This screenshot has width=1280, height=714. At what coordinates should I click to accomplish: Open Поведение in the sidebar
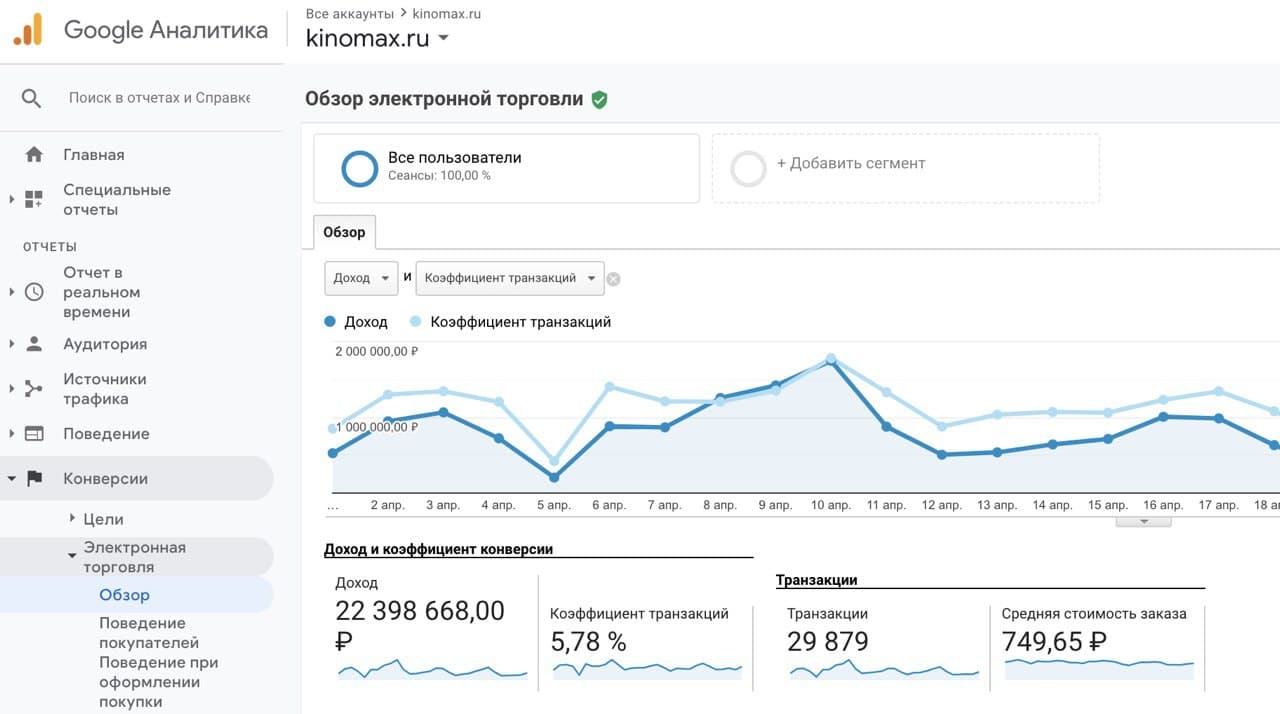pos(106,434)
